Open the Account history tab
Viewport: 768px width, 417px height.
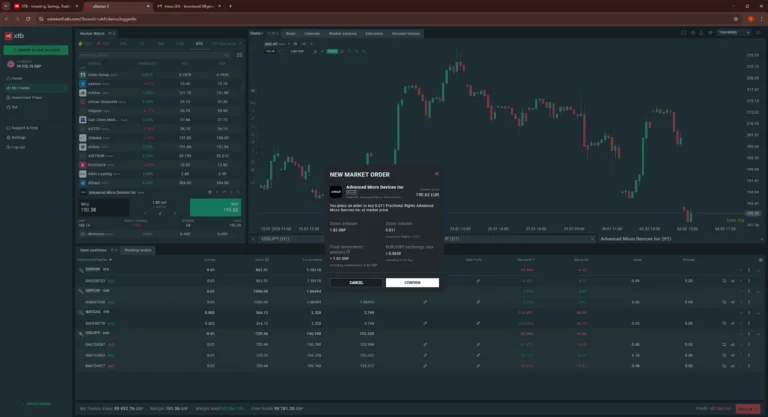[406, 34]
